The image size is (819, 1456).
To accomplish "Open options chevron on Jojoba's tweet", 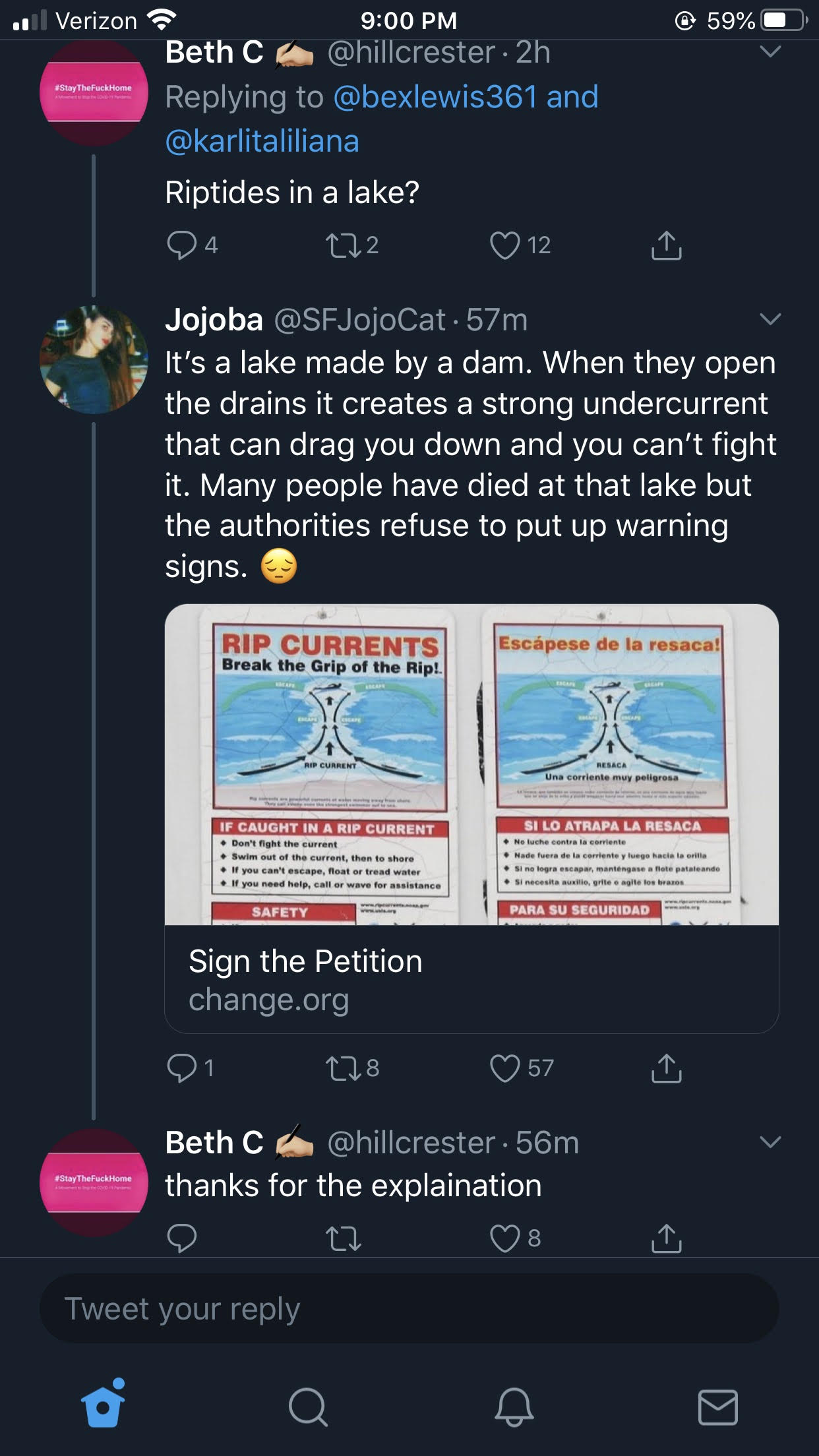I will 770,320.
